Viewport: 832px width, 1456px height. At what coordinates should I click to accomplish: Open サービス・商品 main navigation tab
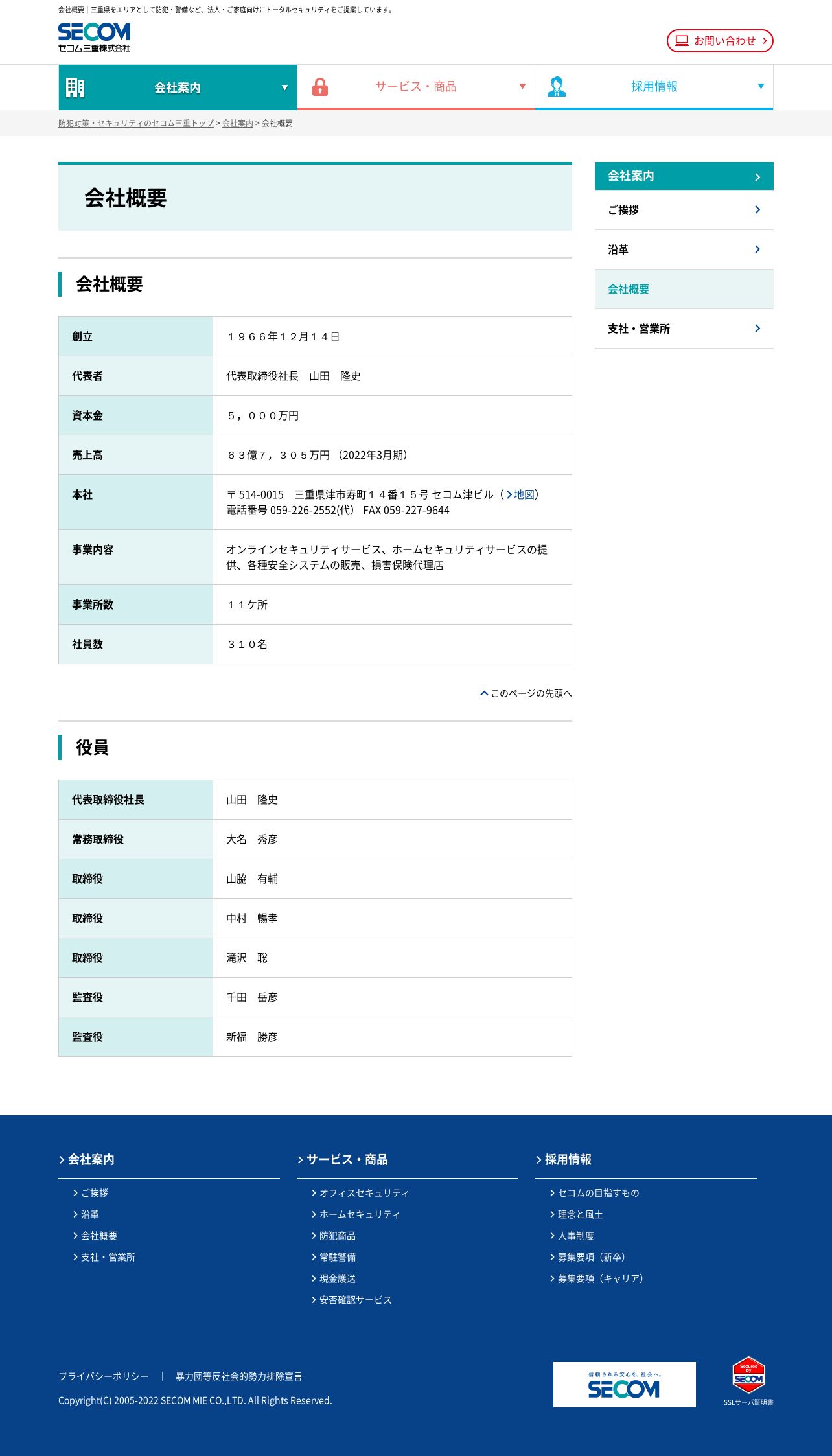pyautogui.click(x=416, y=87)
